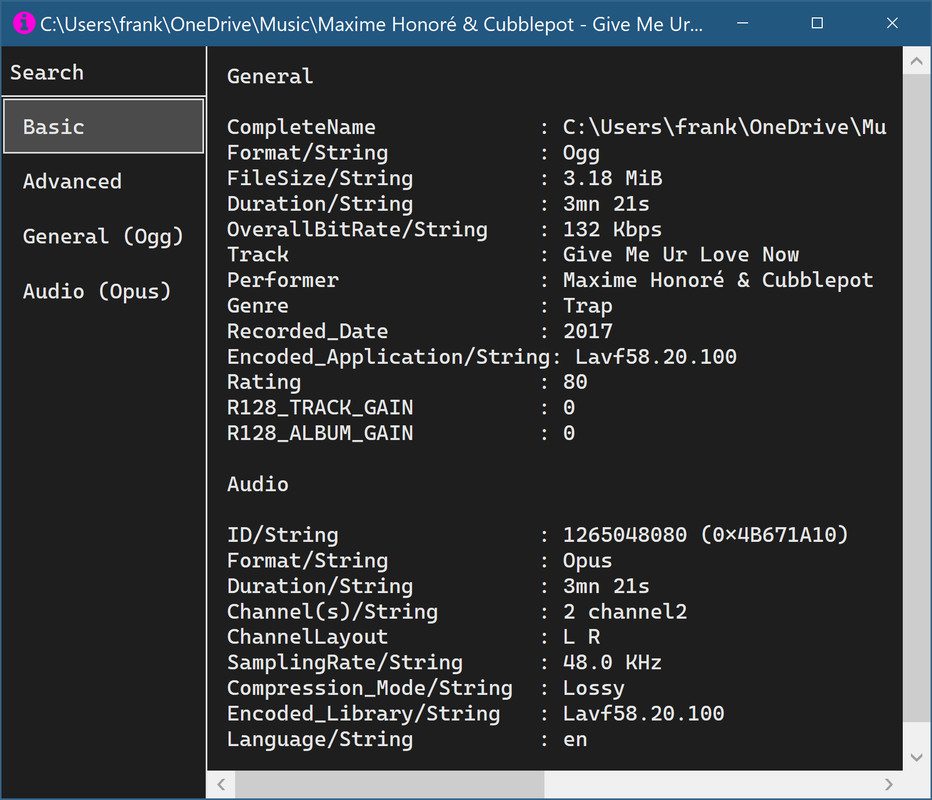932x800 pixels.
Task: Open the Audio (Opus) section
Action: point(103,291)
